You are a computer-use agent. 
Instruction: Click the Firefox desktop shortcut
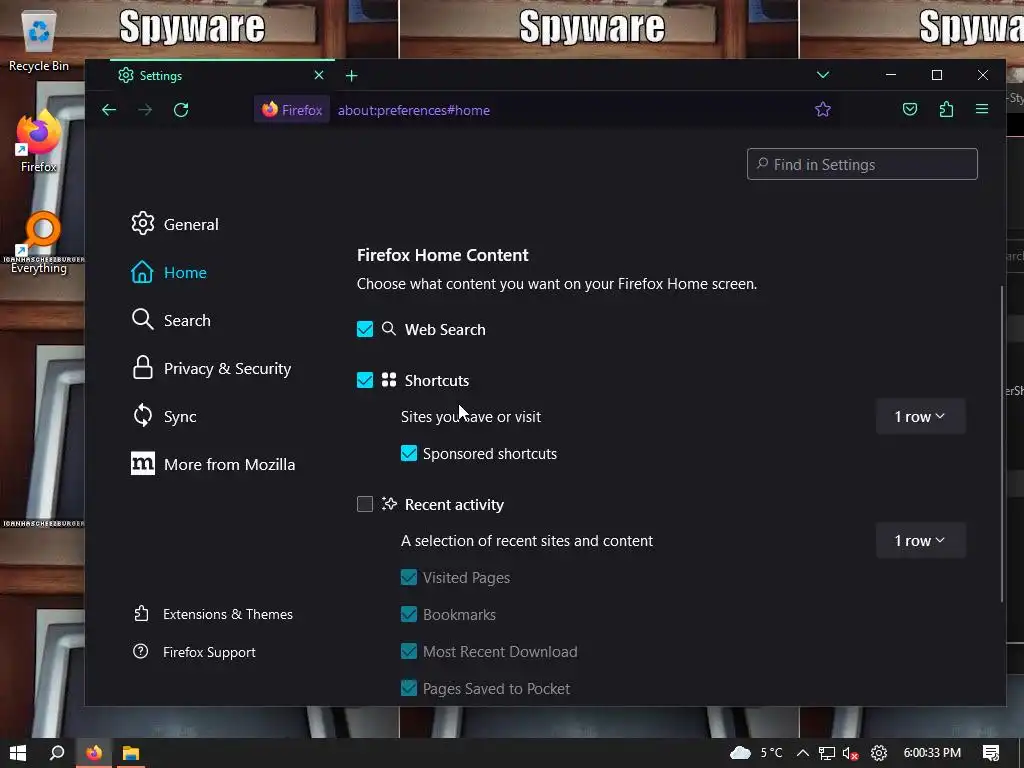(x=39, y=141)
